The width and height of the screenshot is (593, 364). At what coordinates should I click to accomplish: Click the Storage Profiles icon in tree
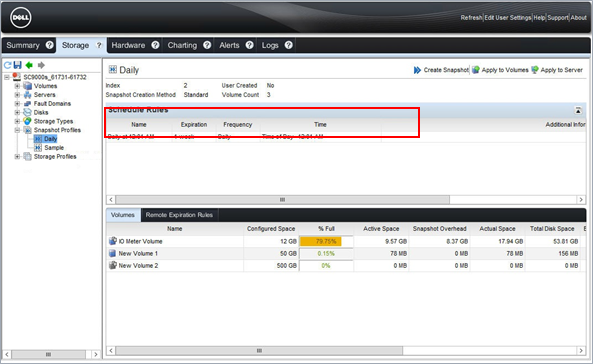tap(28, 156)
